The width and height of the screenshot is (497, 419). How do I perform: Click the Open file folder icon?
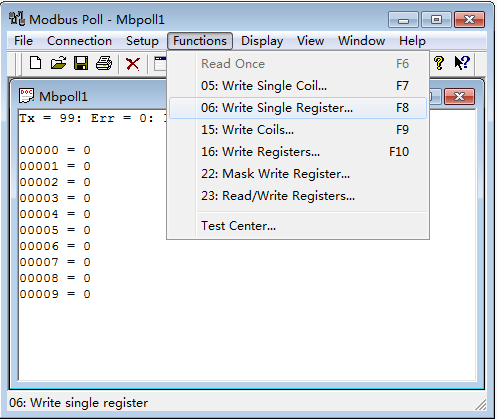[58, 63]
